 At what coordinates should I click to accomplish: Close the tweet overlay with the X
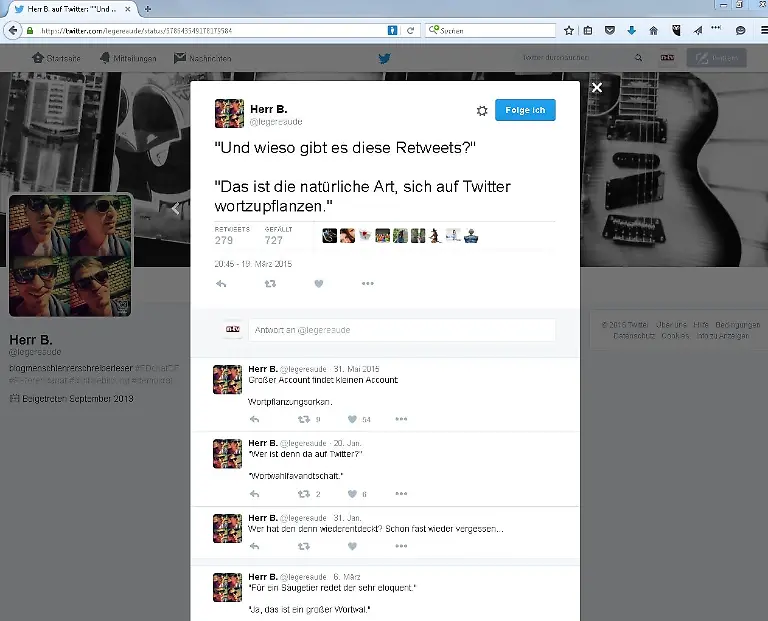pos(597,88)
